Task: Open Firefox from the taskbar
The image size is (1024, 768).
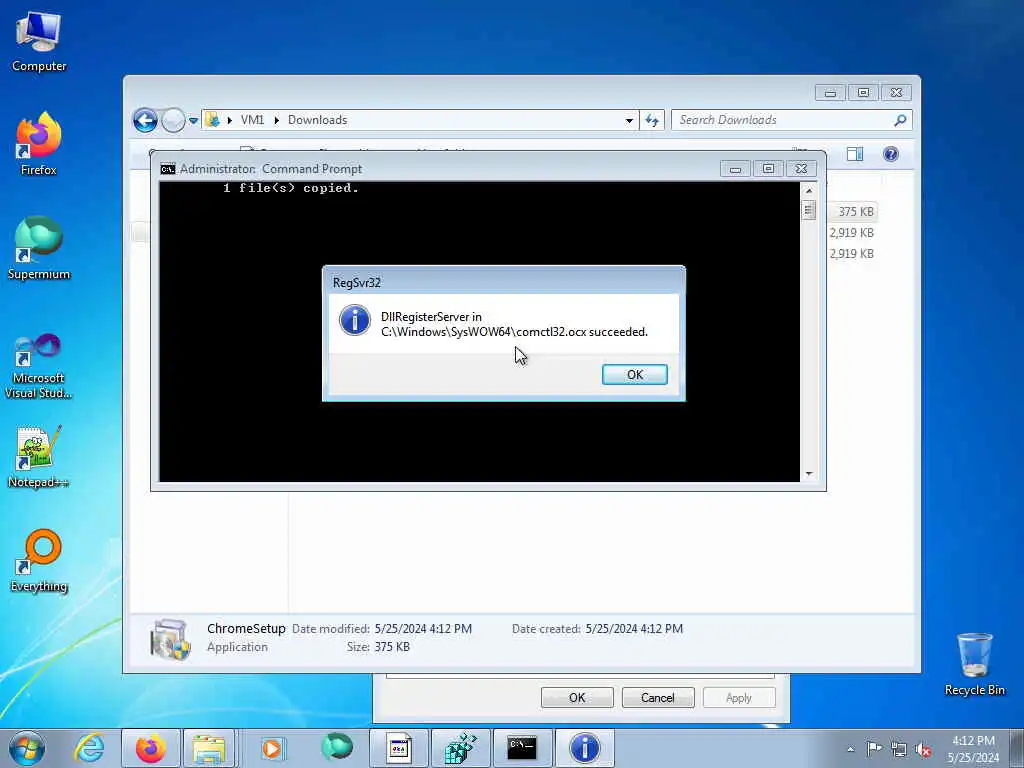Action: (x=151, y=748)
